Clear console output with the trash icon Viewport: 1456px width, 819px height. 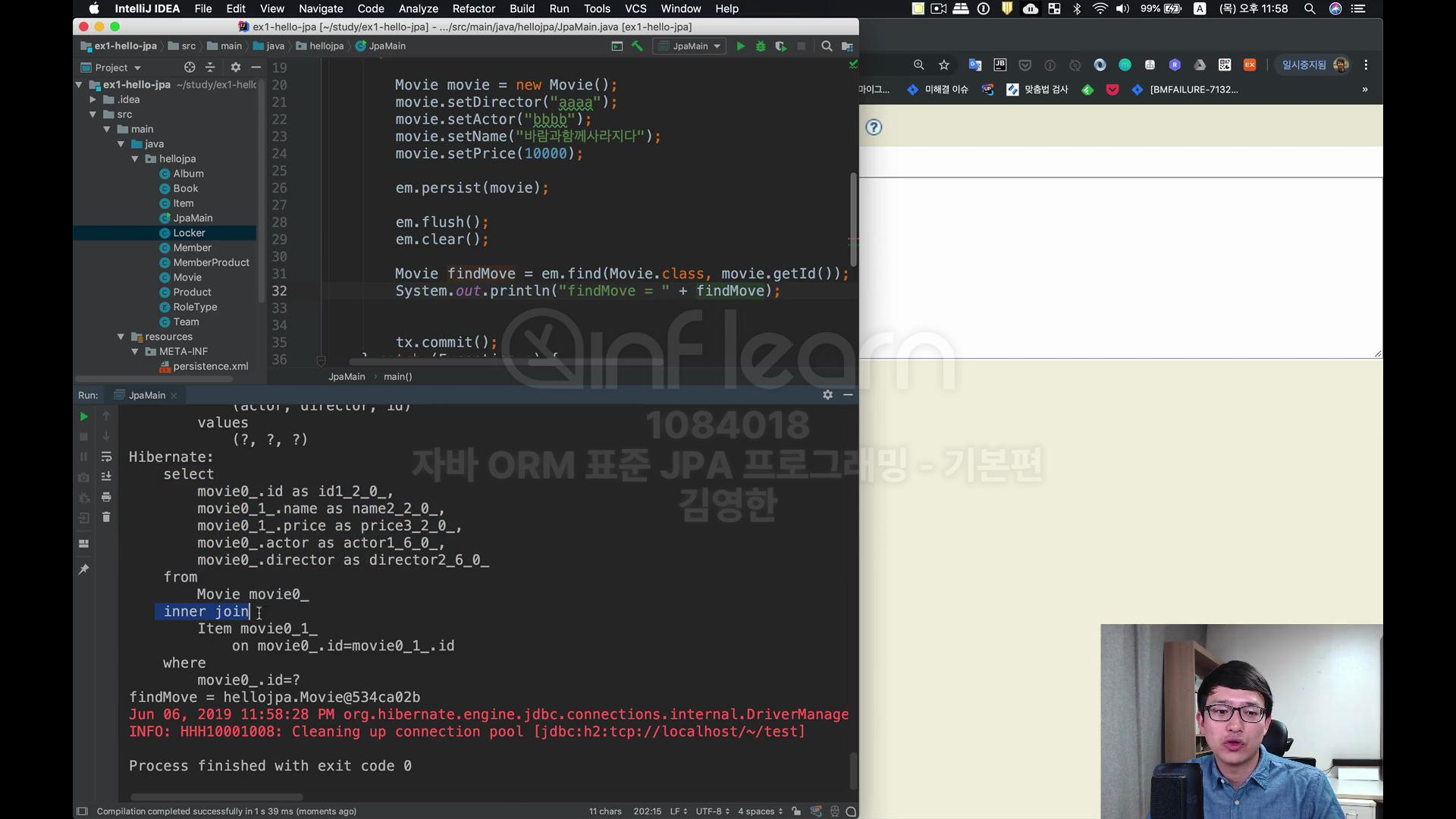(106, 517)
